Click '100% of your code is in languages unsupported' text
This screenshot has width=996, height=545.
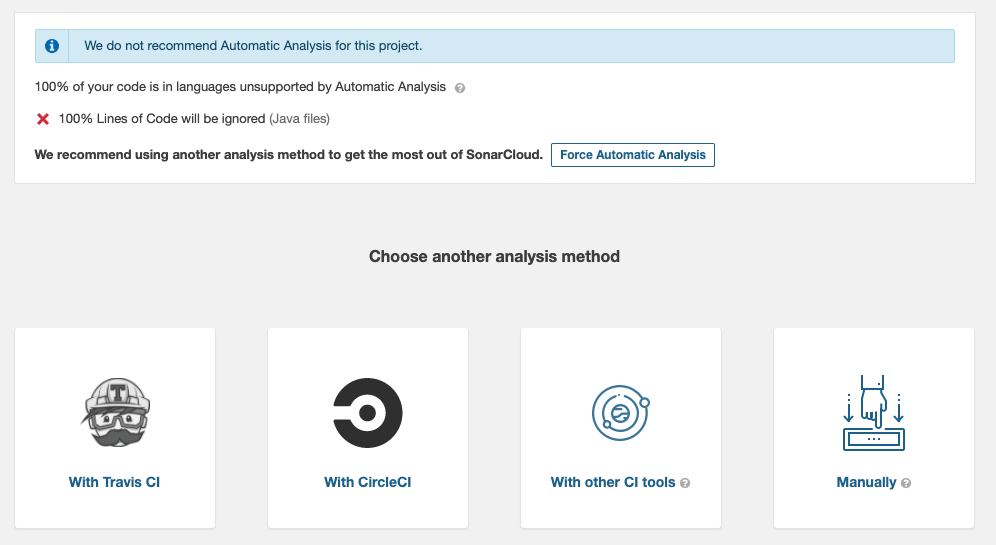point(240,87)
